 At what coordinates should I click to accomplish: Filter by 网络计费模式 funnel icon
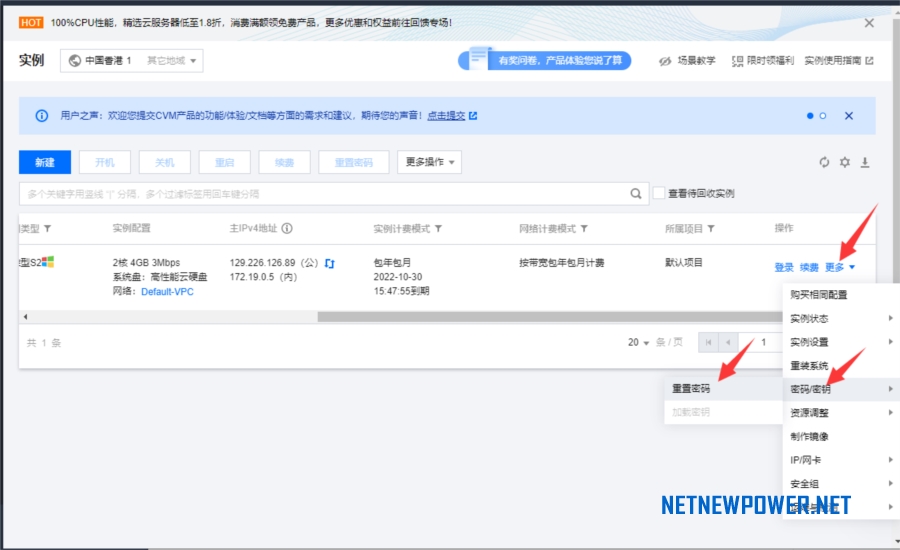click(584, 228)
